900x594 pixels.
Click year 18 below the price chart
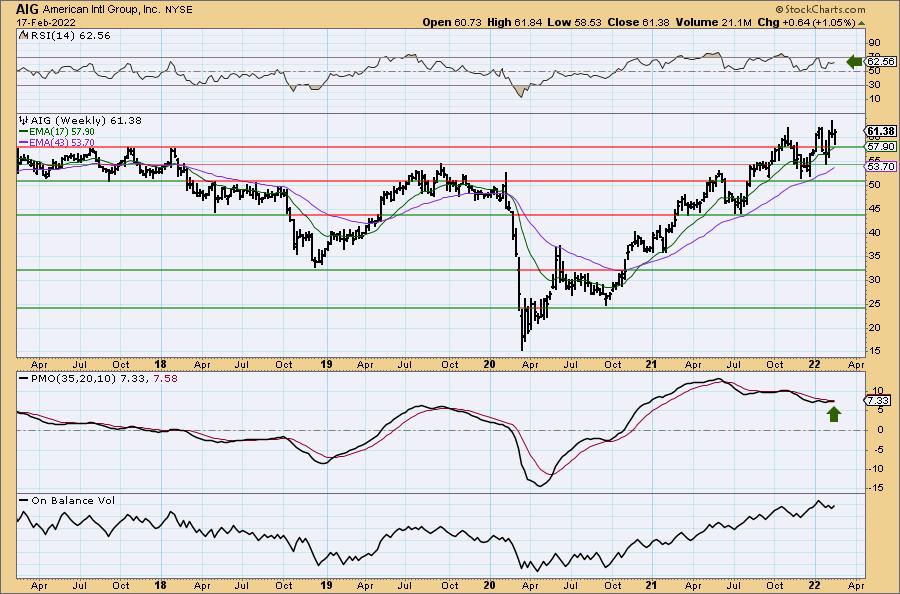coord(161,364)
